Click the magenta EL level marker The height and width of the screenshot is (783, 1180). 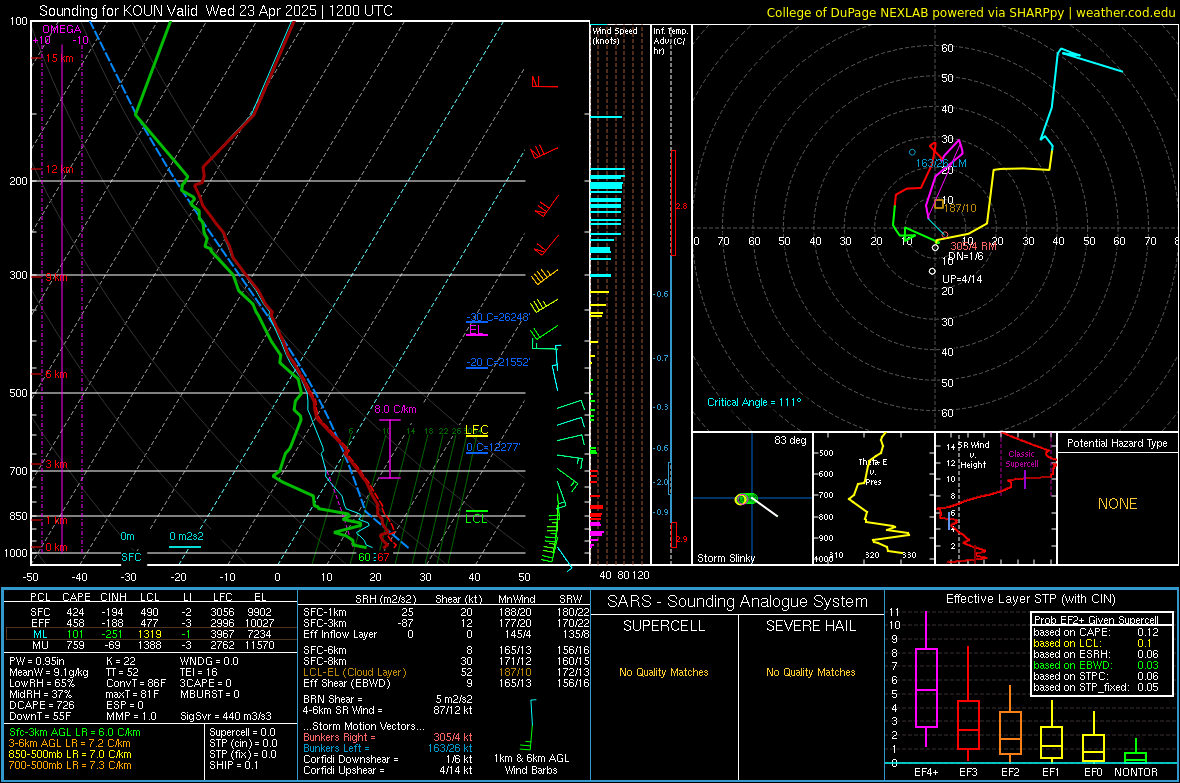pos(475,330)
